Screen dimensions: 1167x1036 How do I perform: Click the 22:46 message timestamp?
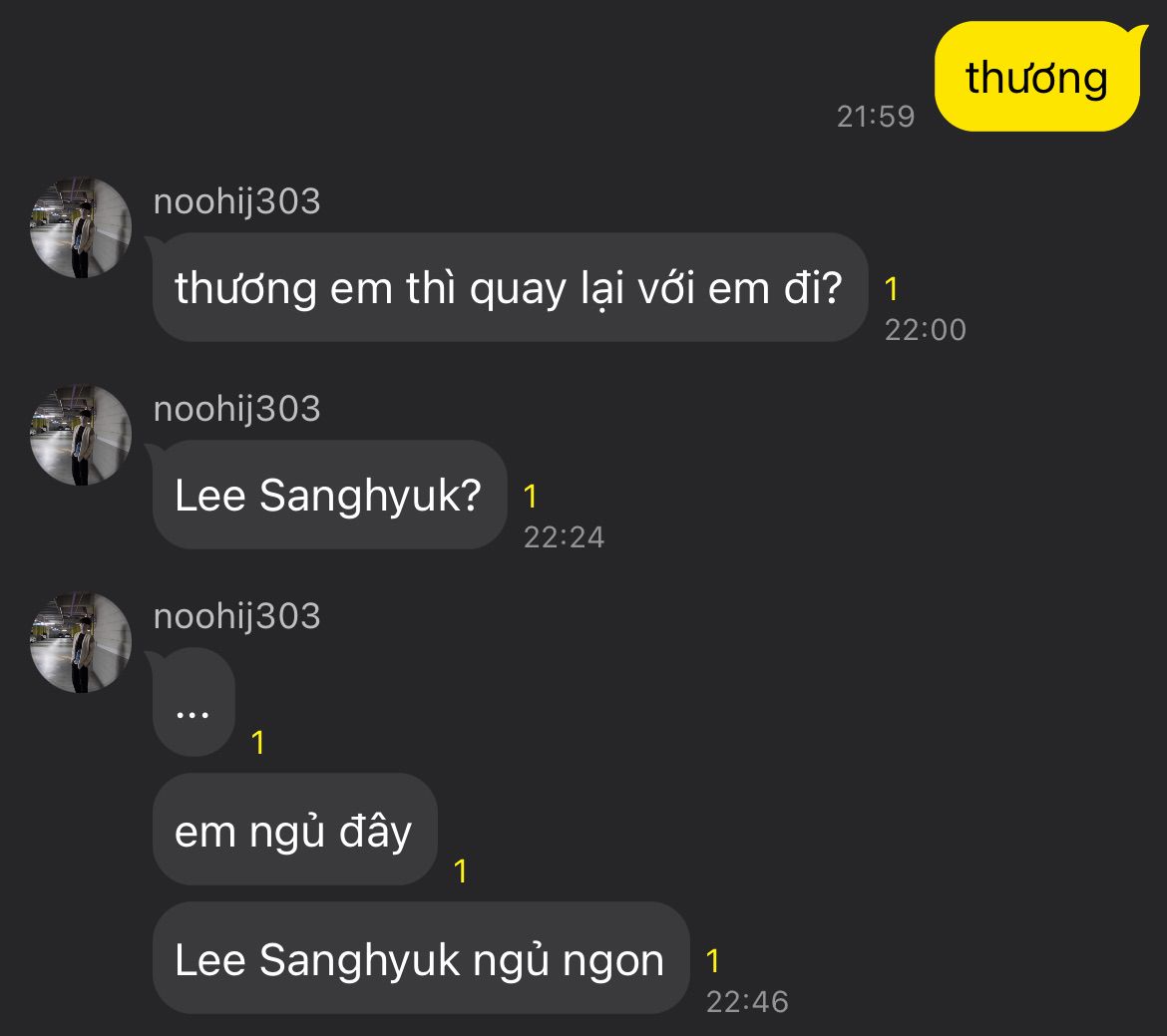(x=746, y=1002)
